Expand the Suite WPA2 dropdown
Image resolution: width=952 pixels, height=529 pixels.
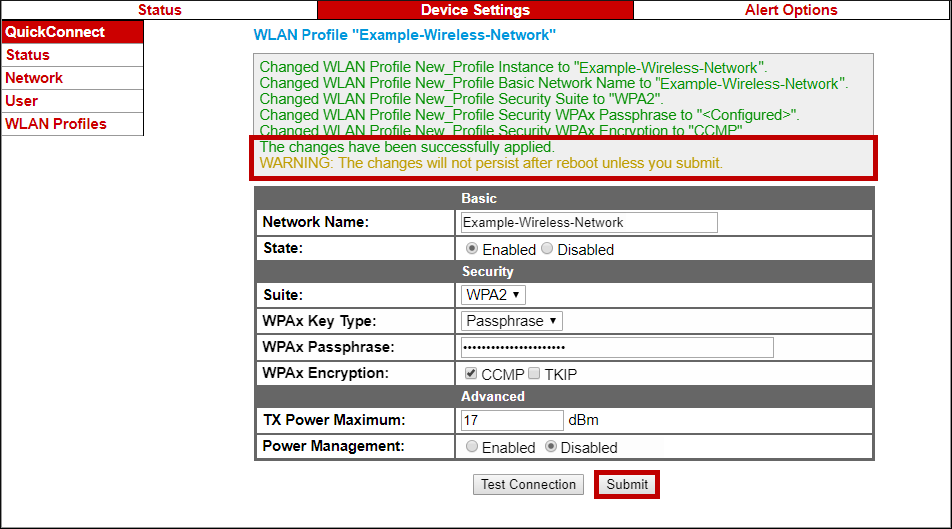(494, 295)
